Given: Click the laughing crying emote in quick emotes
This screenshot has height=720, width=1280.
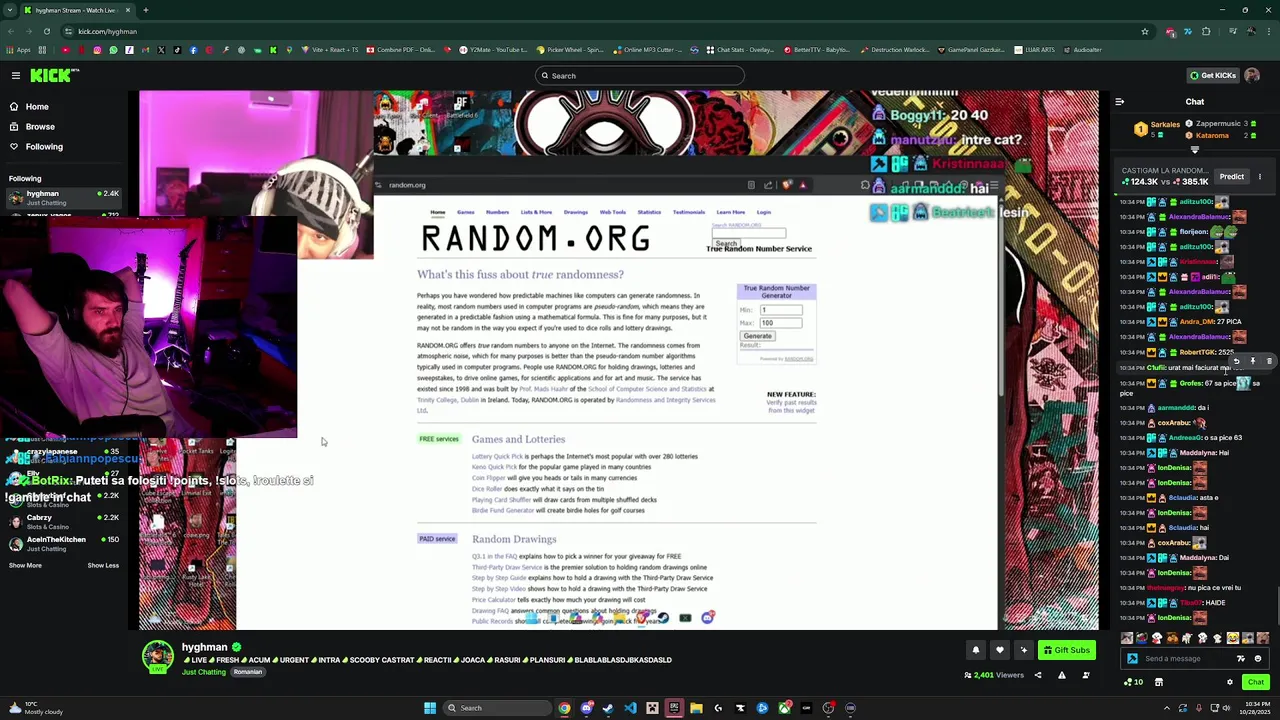Looking at the screenshot, I should pos(1232,638).
